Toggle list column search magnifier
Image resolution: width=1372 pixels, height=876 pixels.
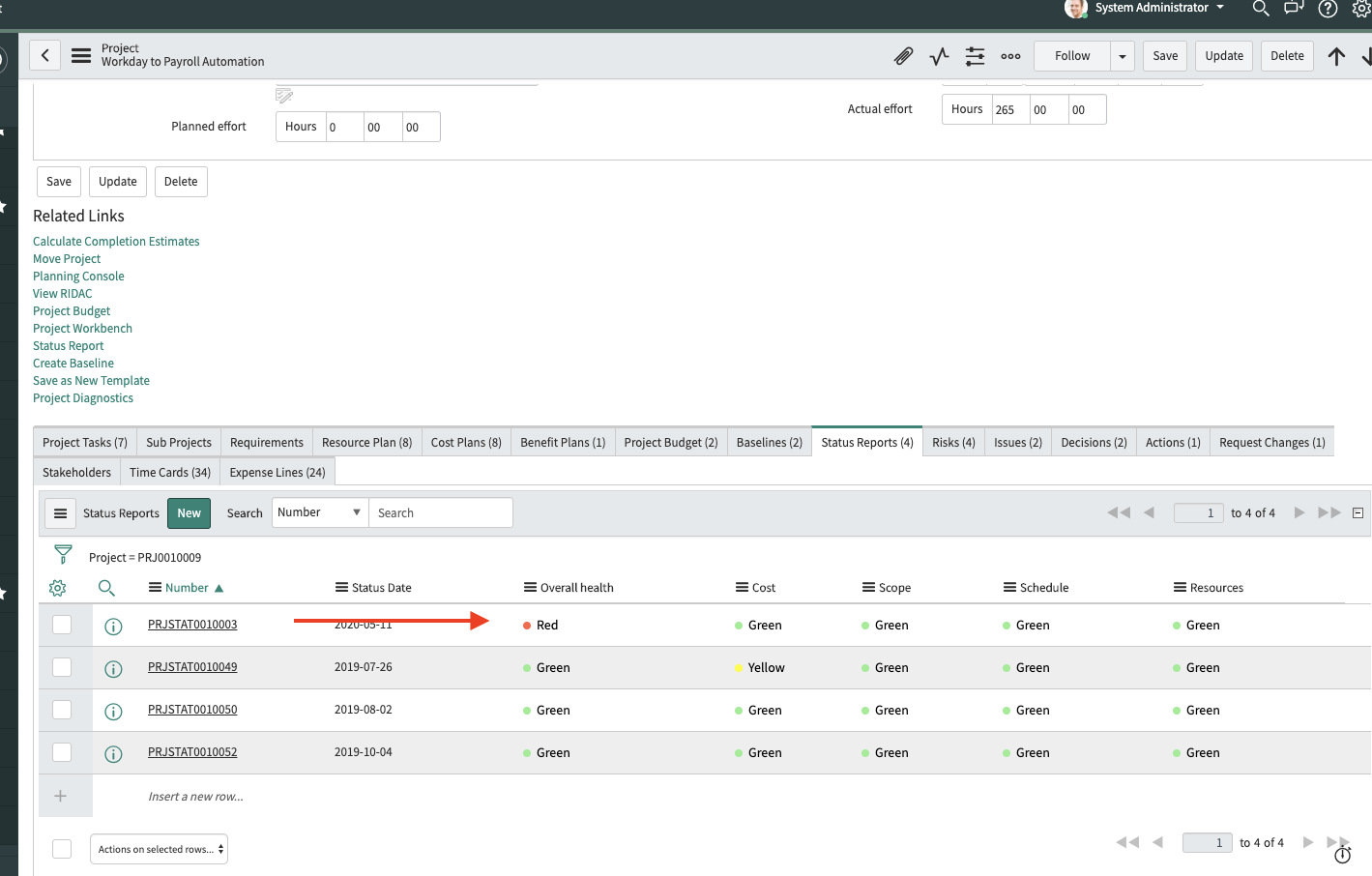[106, 588]
